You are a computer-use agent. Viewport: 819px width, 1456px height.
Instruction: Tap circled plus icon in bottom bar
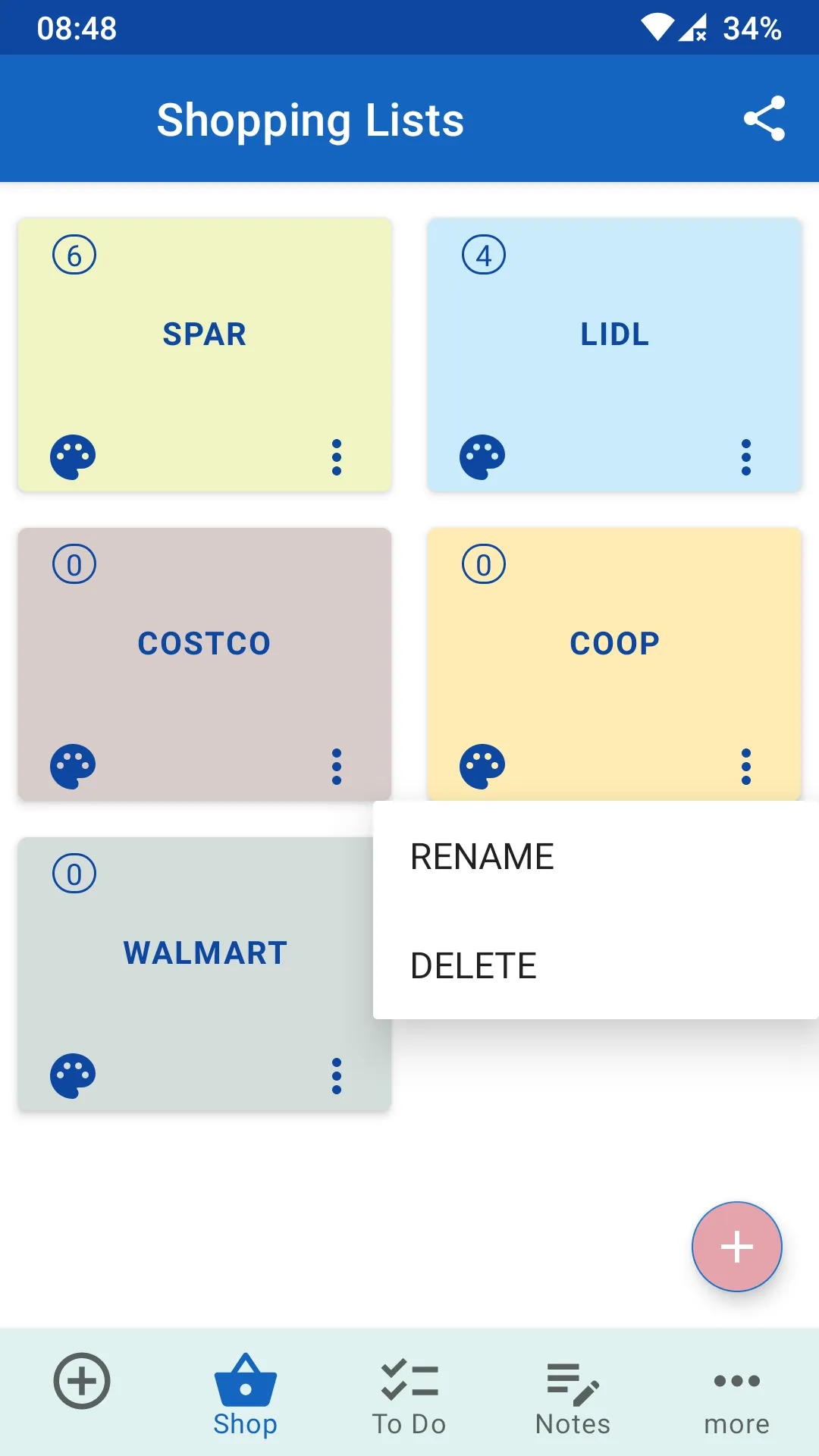pyautogui.click(x=82, y=1381)
